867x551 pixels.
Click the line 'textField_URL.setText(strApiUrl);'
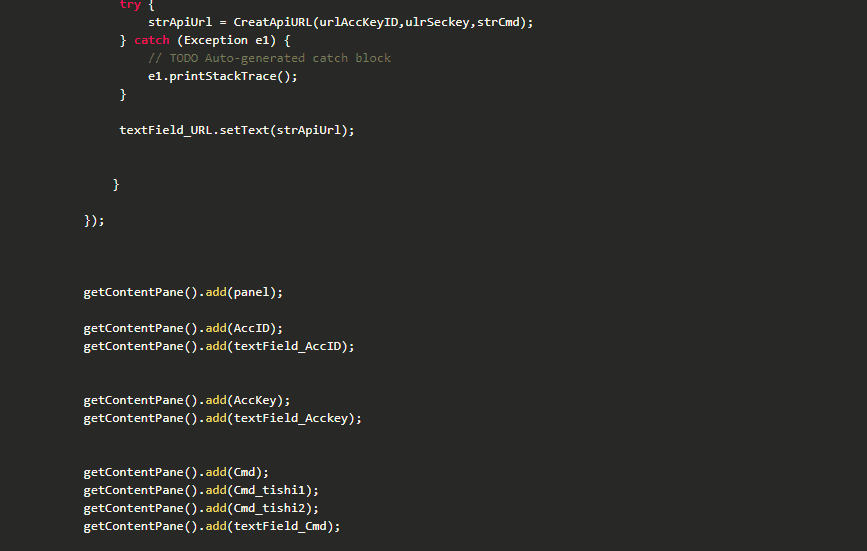pos(237,130)
